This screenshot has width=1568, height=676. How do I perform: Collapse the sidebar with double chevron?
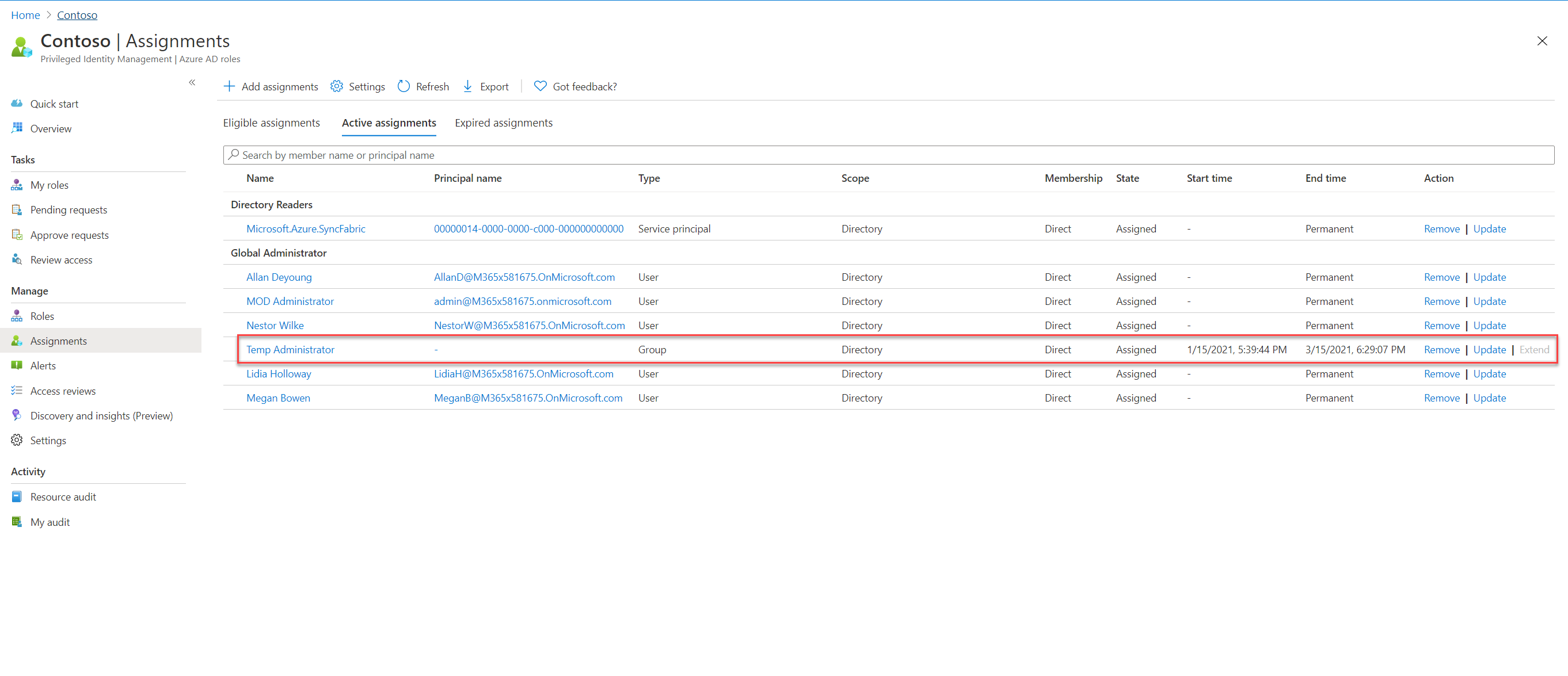click(192, 82)
